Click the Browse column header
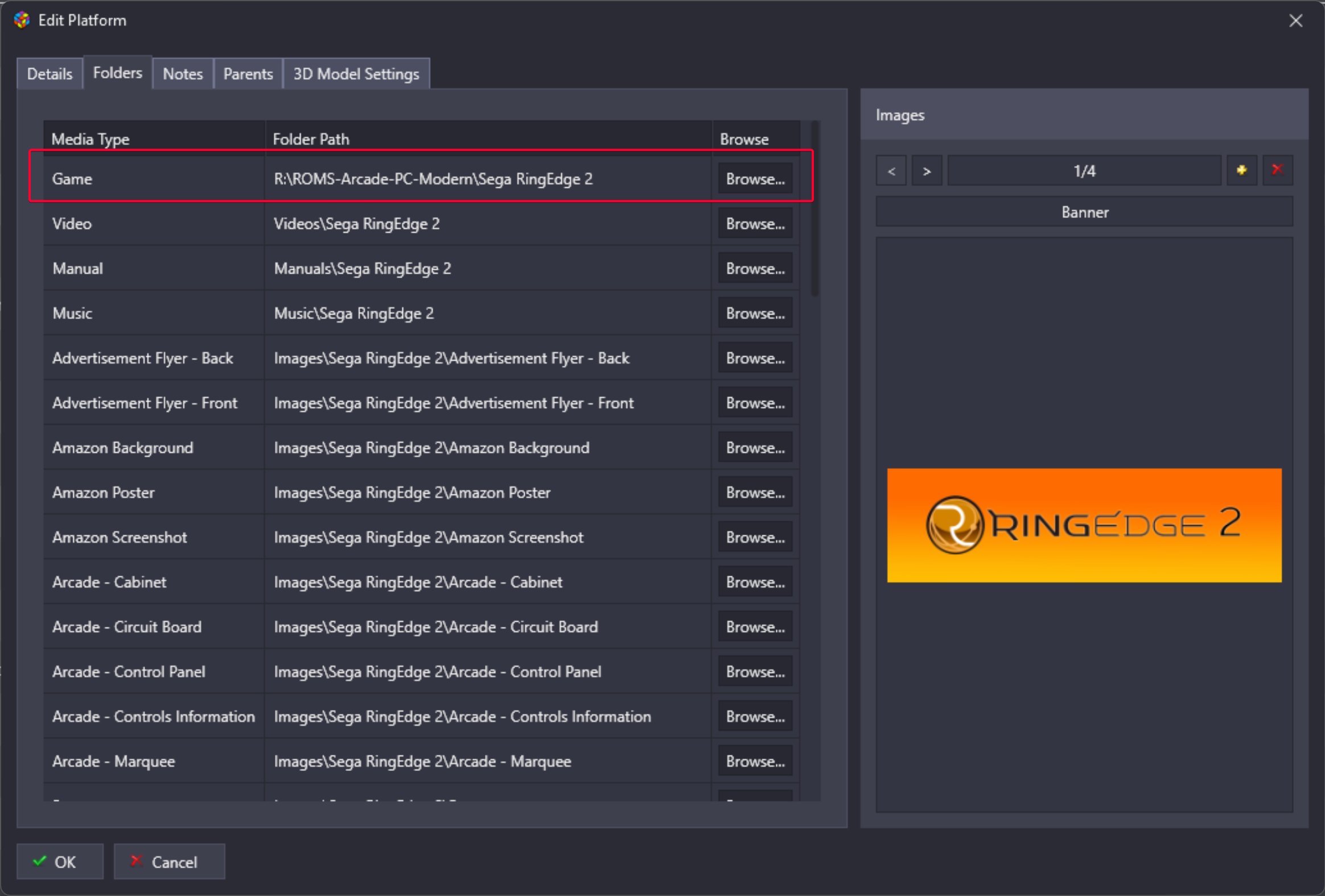 click(x=755, y=138)
